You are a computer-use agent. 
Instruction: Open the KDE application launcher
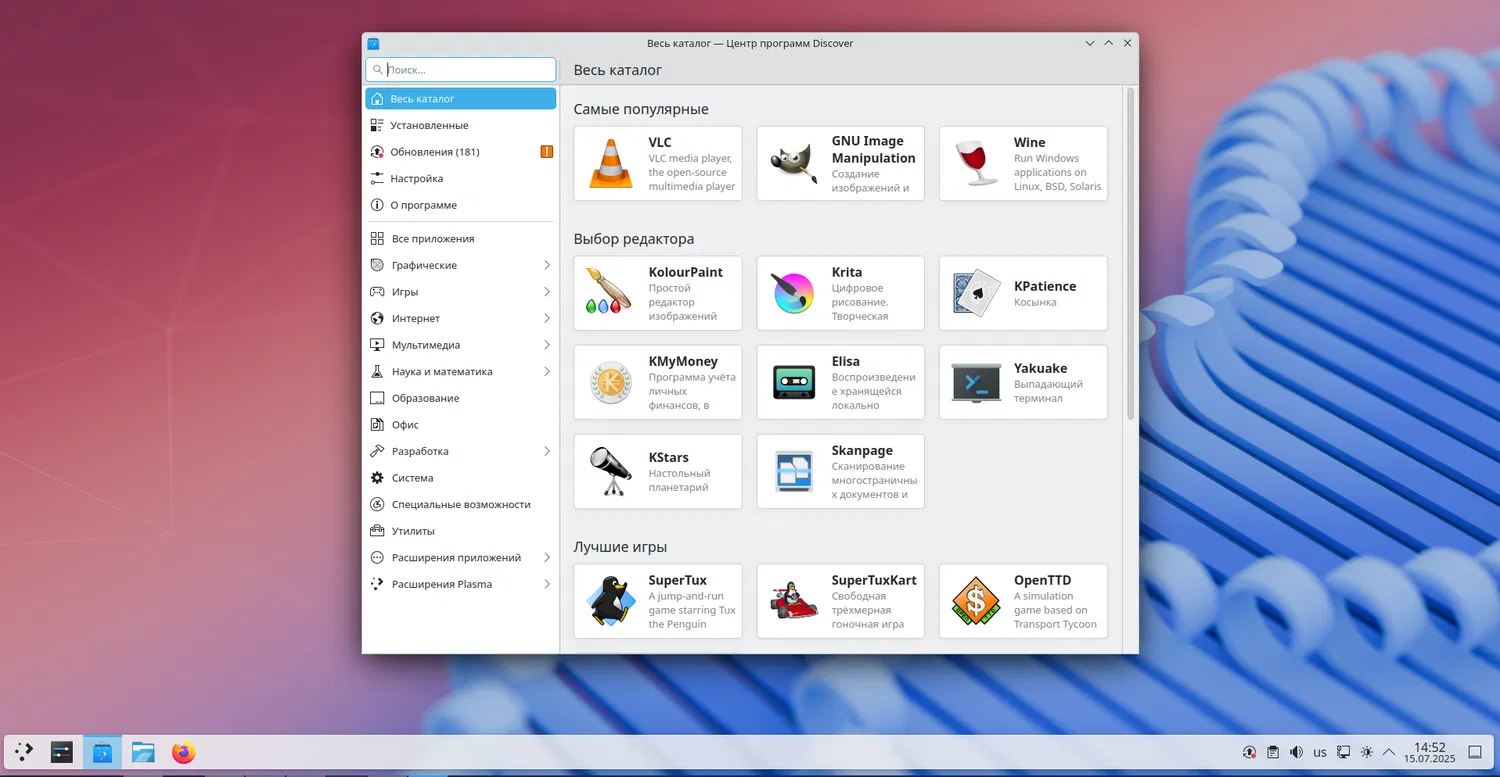point(24,752)
